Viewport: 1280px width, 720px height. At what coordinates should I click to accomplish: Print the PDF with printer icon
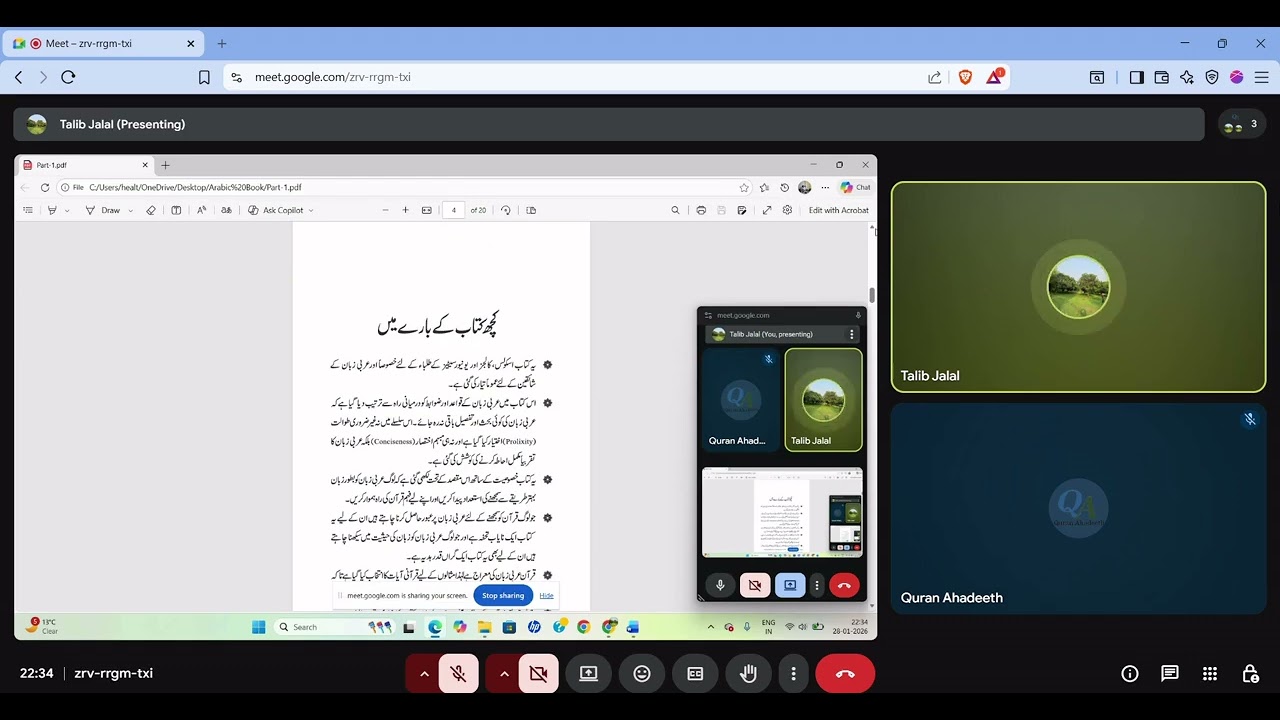tap(701, 210)
